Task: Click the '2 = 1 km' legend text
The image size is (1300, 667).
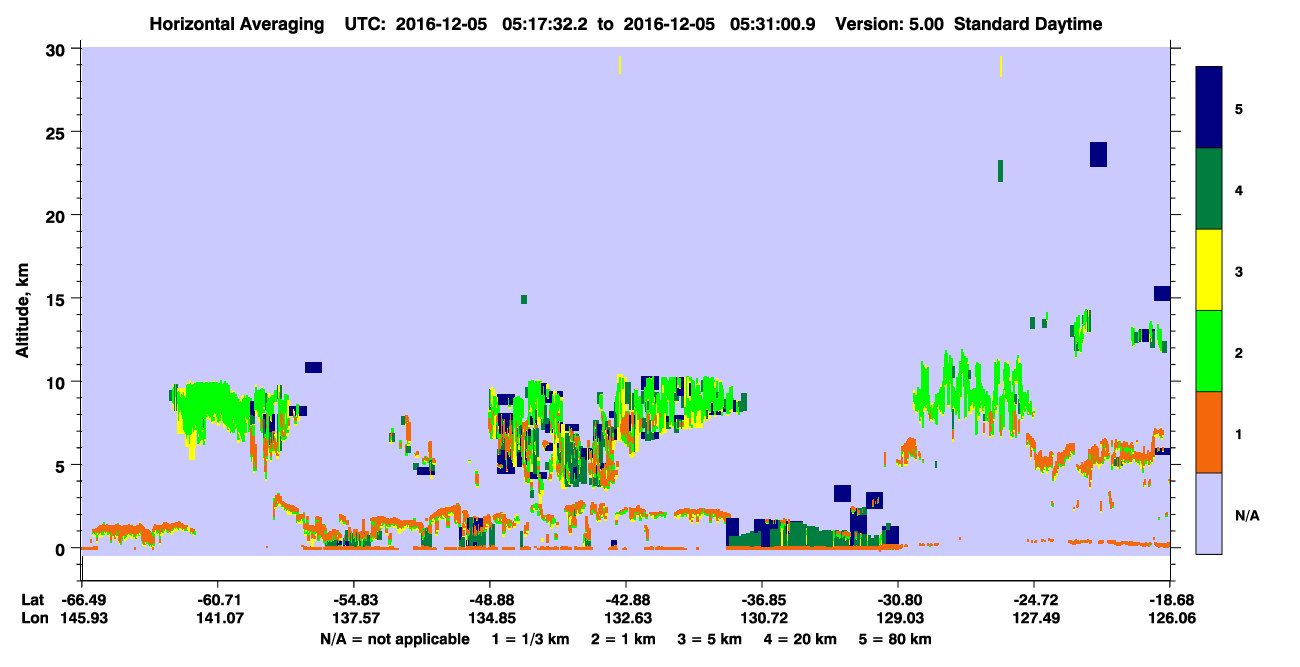Action: (x=623, y=638)
